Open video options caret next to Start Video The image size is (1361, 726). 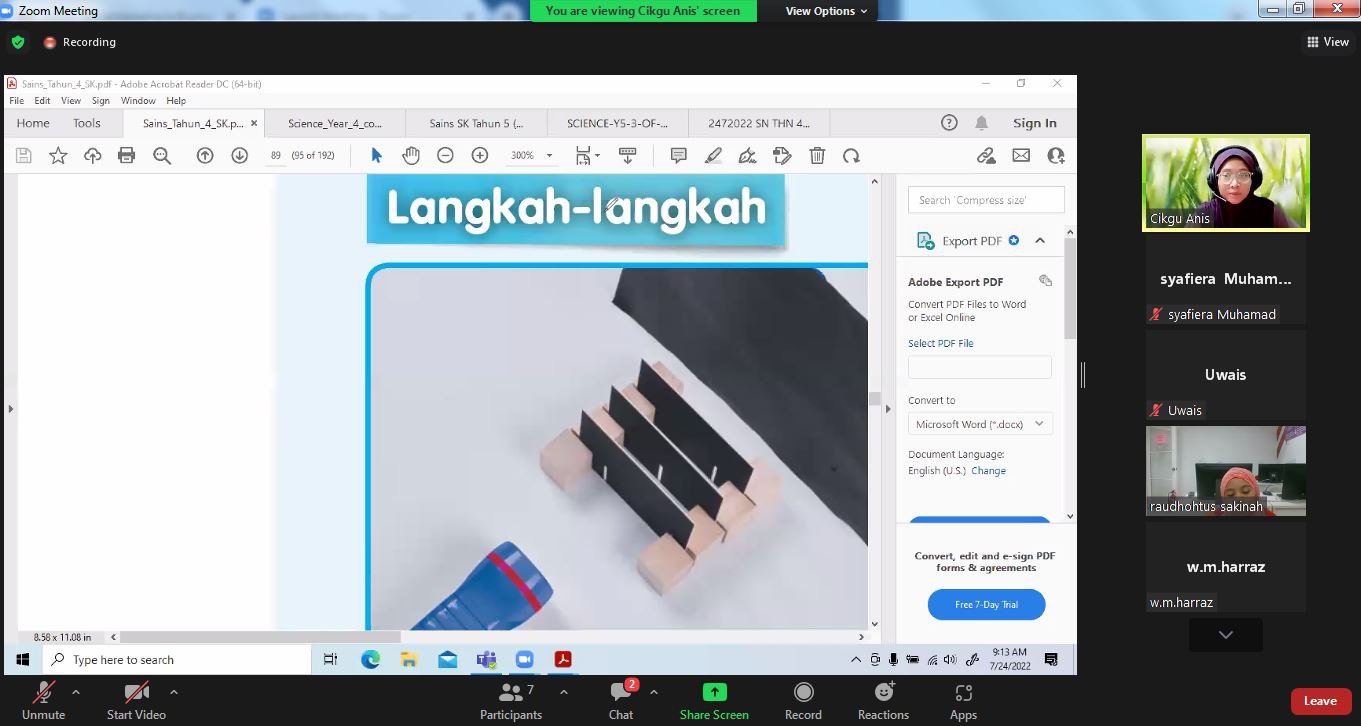[x=174, y=692]
